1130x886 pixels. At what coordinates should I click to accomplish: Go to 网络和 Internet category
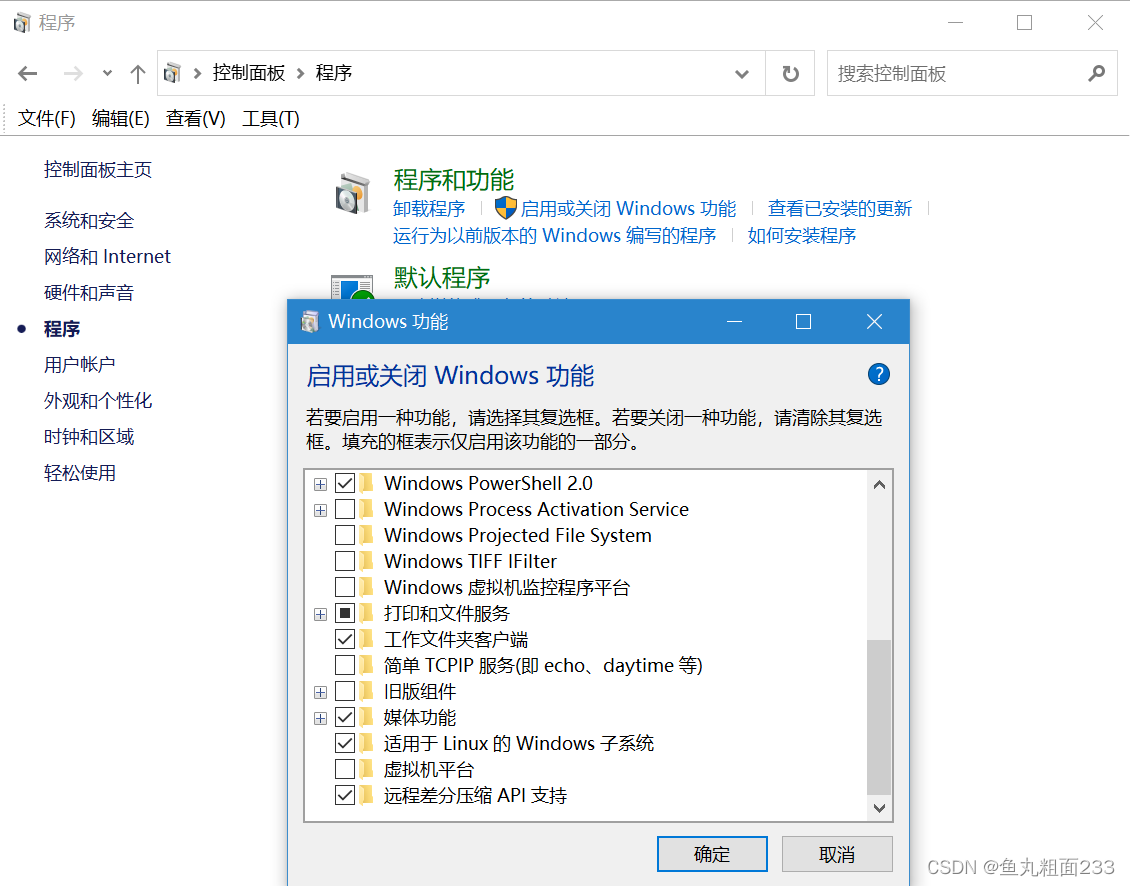(107, 257)
